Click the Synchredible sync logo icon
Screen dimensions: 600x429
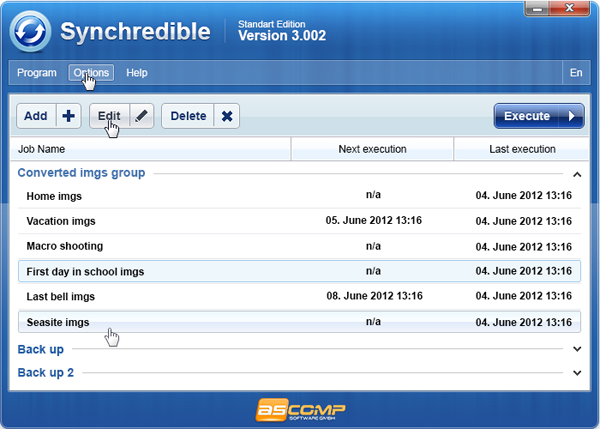click(x=35, y=31)
